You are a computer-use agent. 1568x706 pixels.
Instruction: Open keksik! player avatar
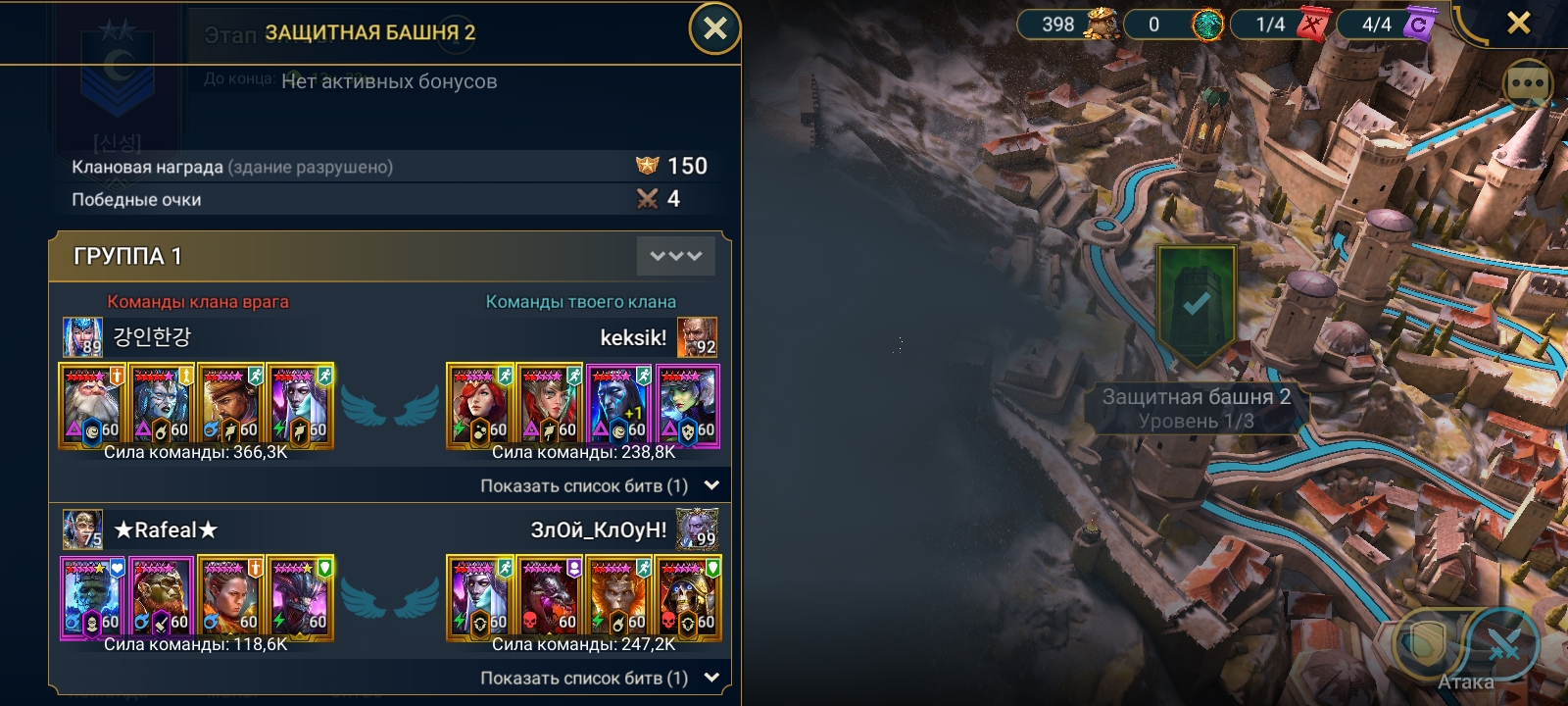coord(697,337)
